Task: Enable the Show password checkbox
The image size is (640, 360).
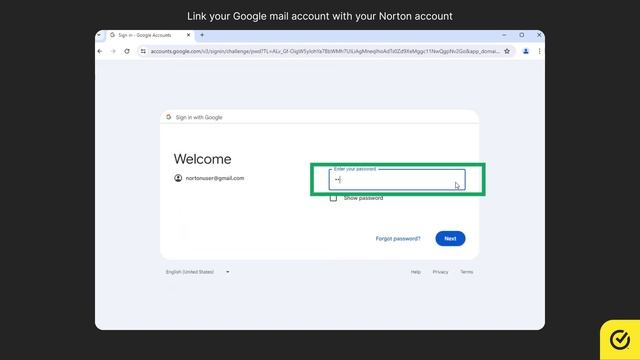Action: 333,198
